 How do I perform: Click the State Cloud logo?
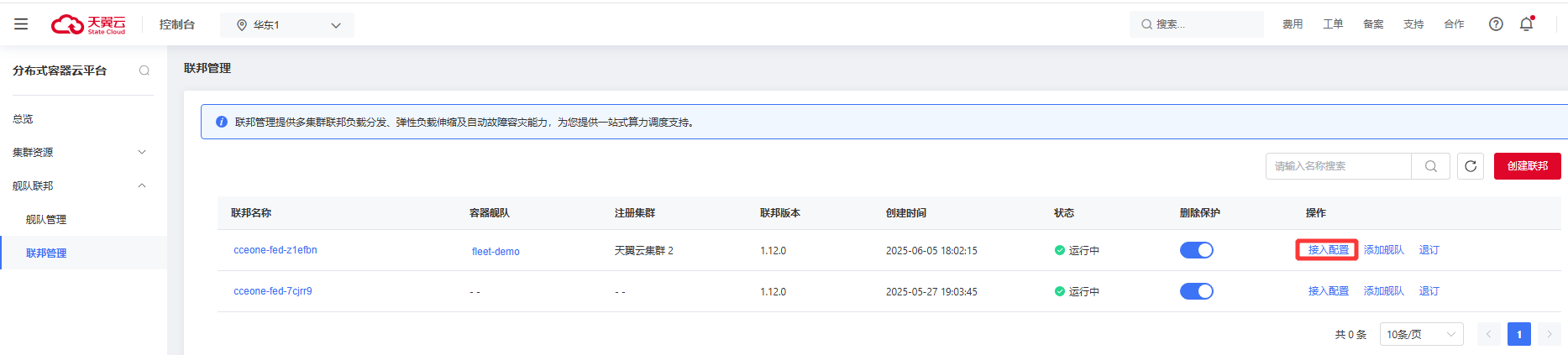coord(88,24)
